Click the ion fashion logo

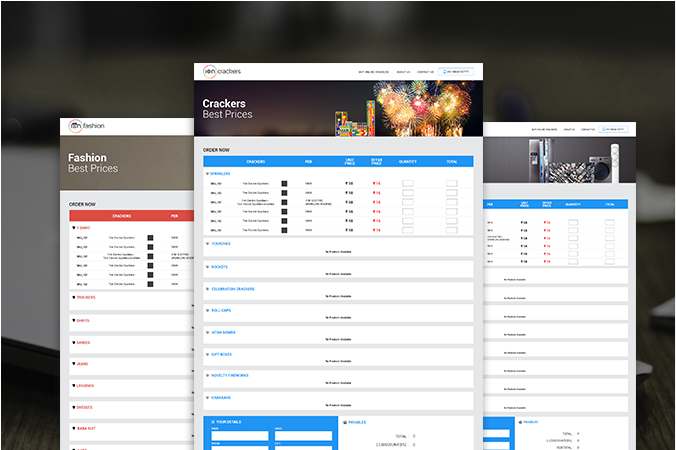(x=87, y=126)
